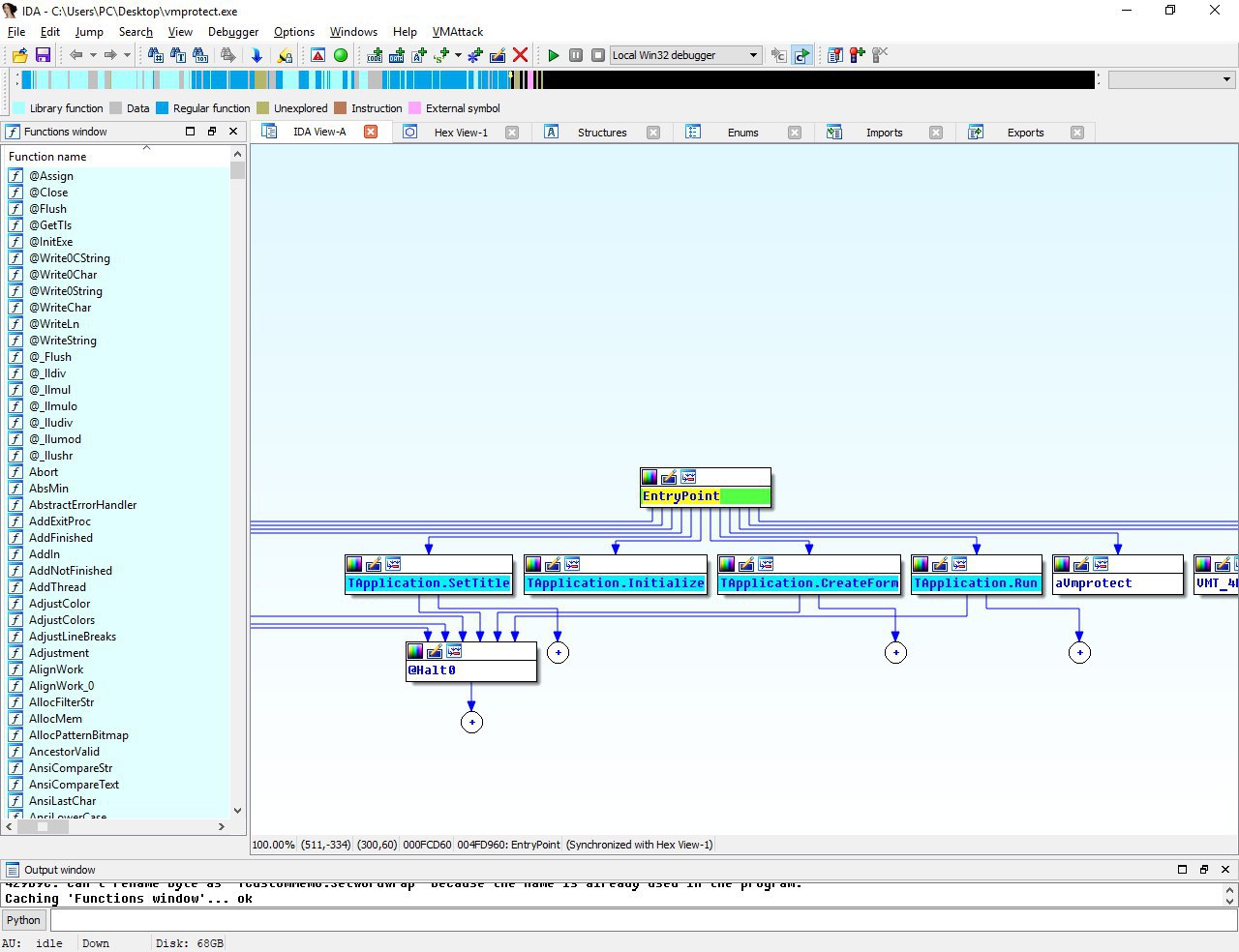The width and height of the screenshot is (1239, 952).
Task: Open the back-navigation history dropdown arrow
Action: point(93,55)
